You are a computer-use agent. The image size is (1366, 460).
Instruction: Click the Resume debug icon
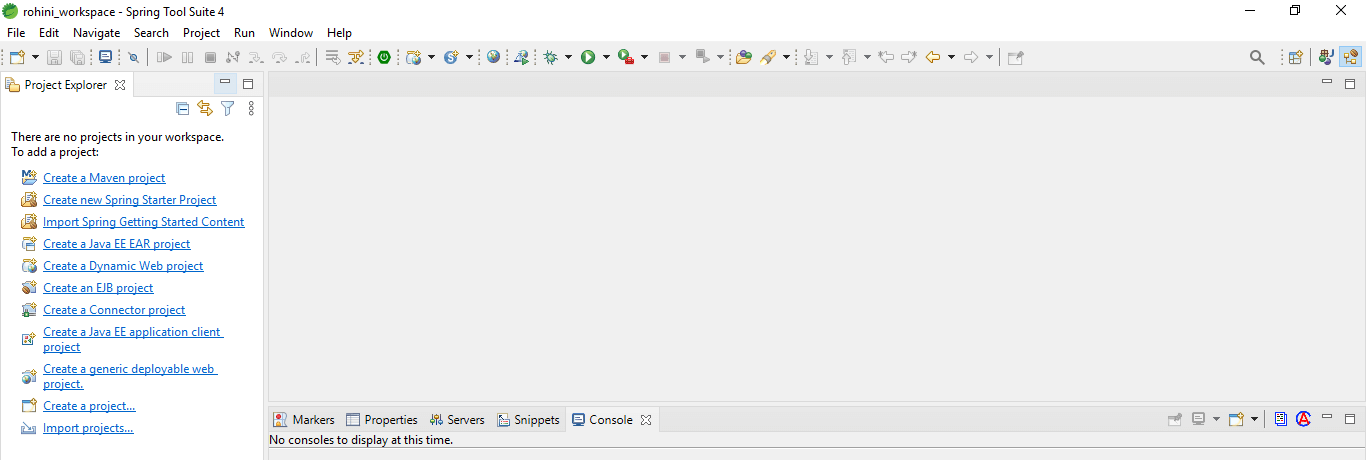[x=165, y=58]
